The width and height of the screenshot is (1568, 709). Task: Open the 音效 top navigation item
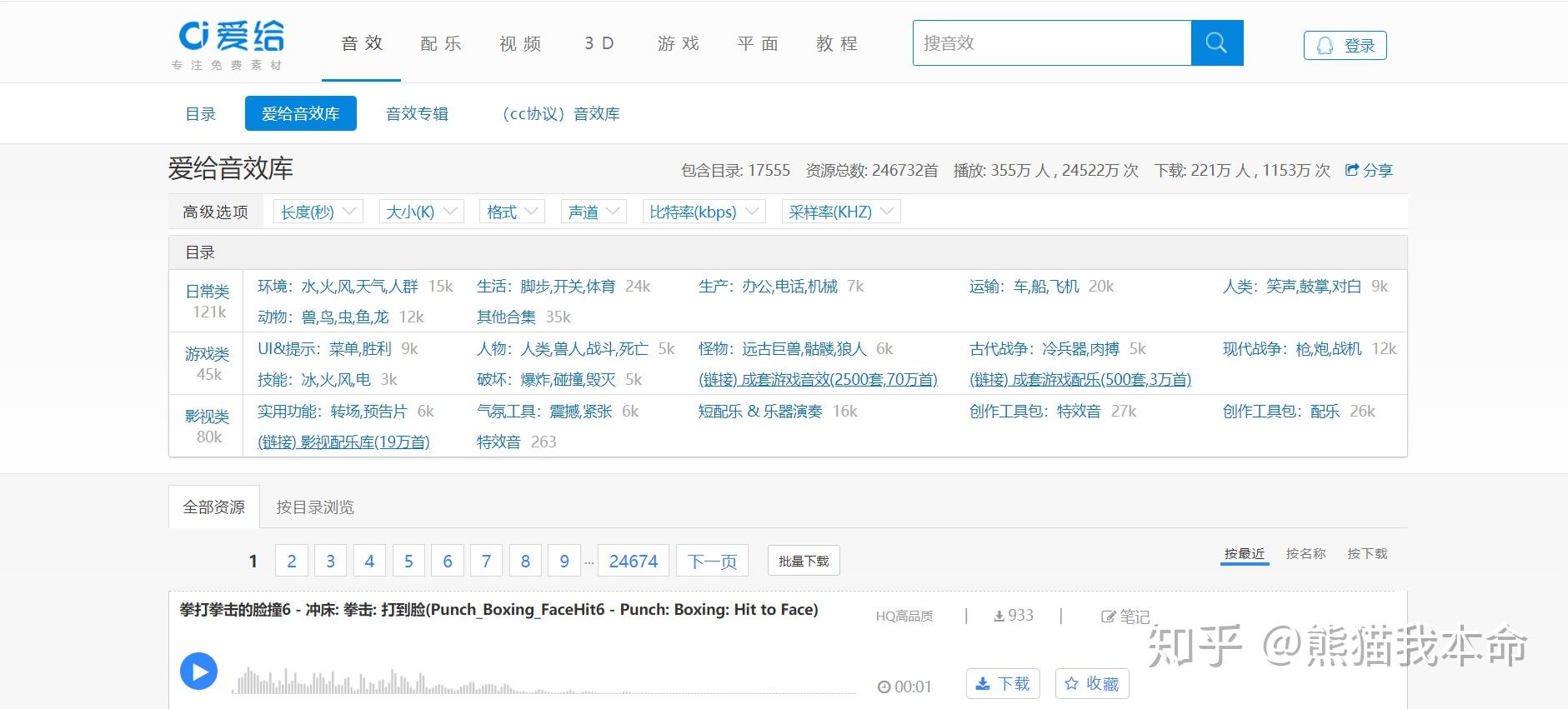362,43
